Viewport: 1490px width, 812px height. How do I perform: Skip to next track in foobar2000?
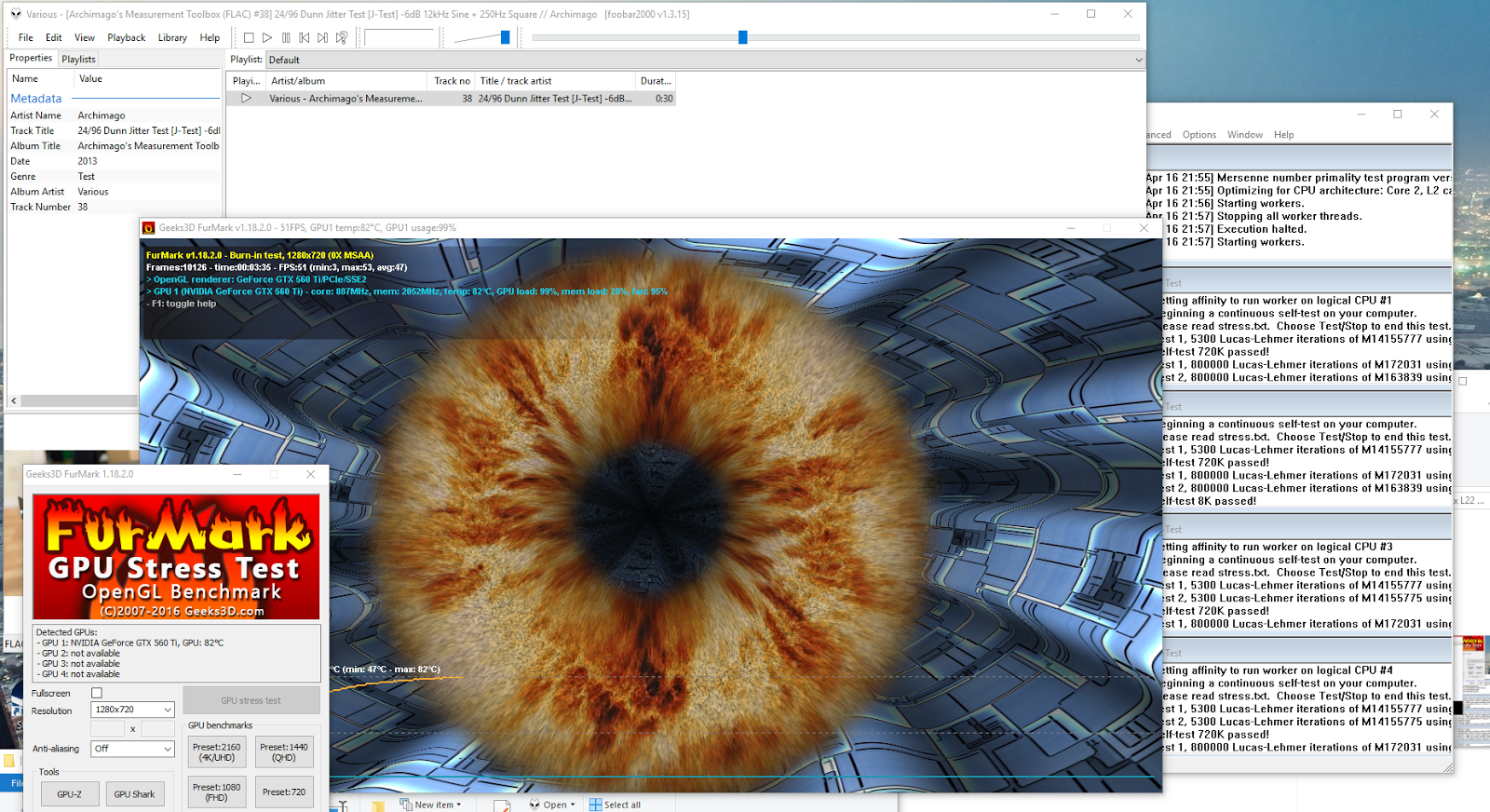tap(323, 38)
